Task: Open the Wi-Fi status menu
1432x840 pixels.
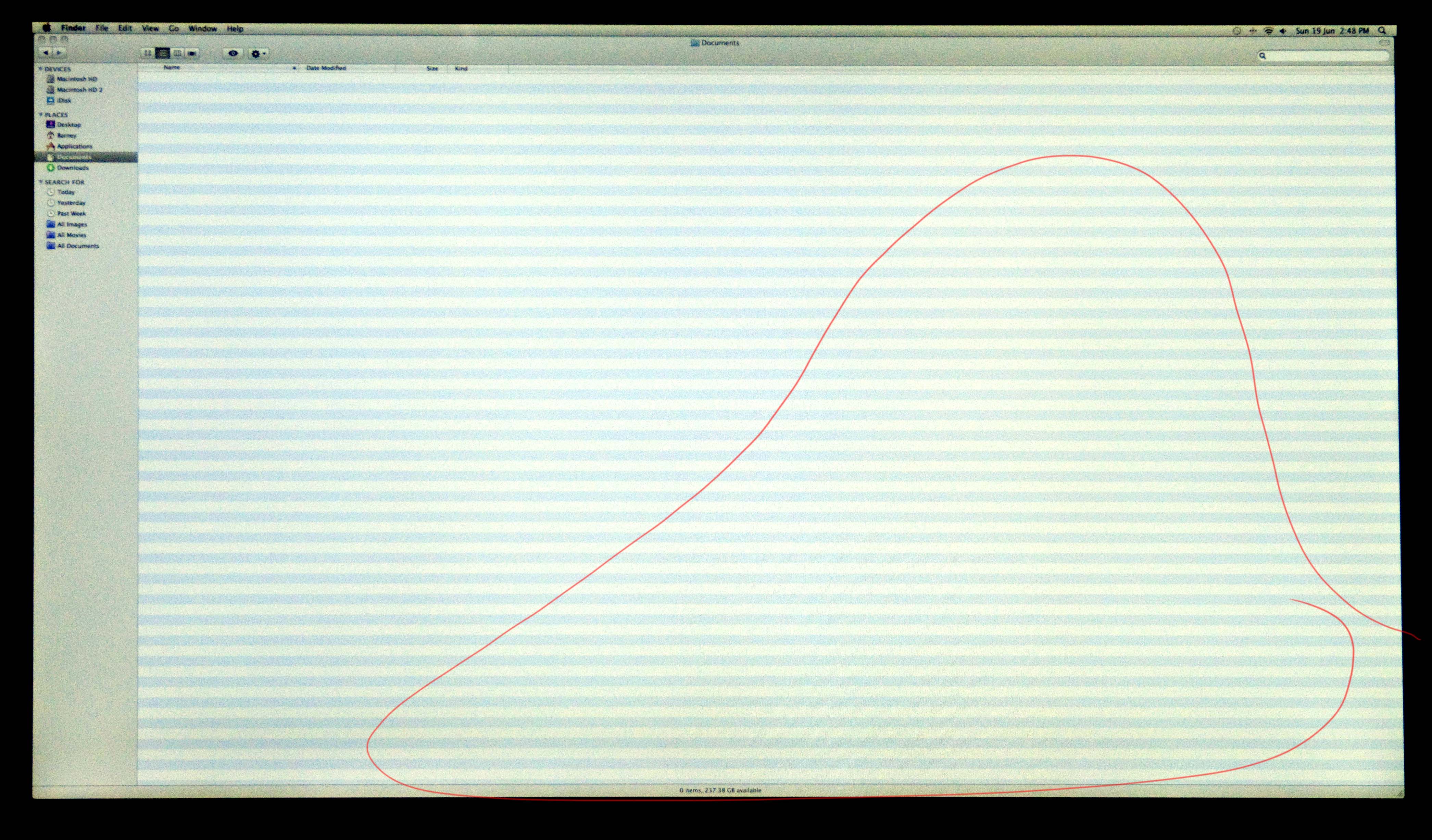Action: (1268, 31)
